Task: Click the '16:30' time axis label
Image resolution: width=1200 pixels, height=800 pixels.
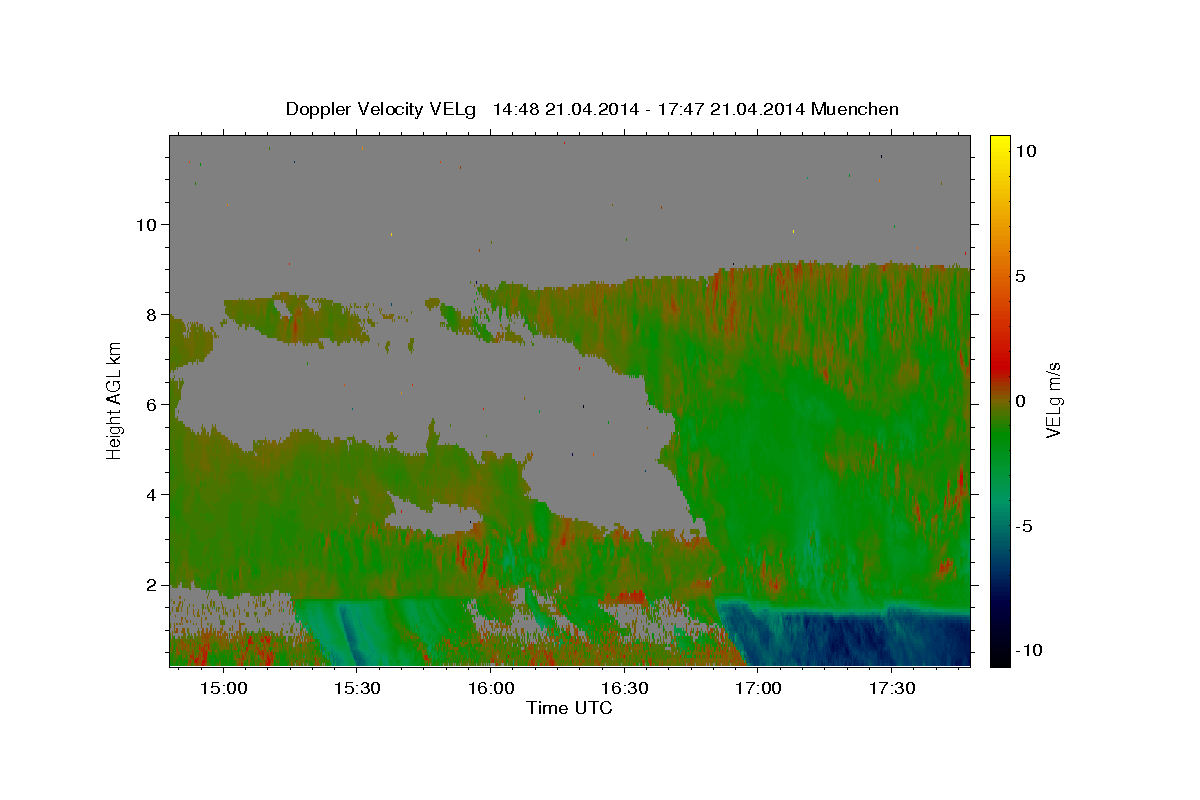Action: point(624,689)
